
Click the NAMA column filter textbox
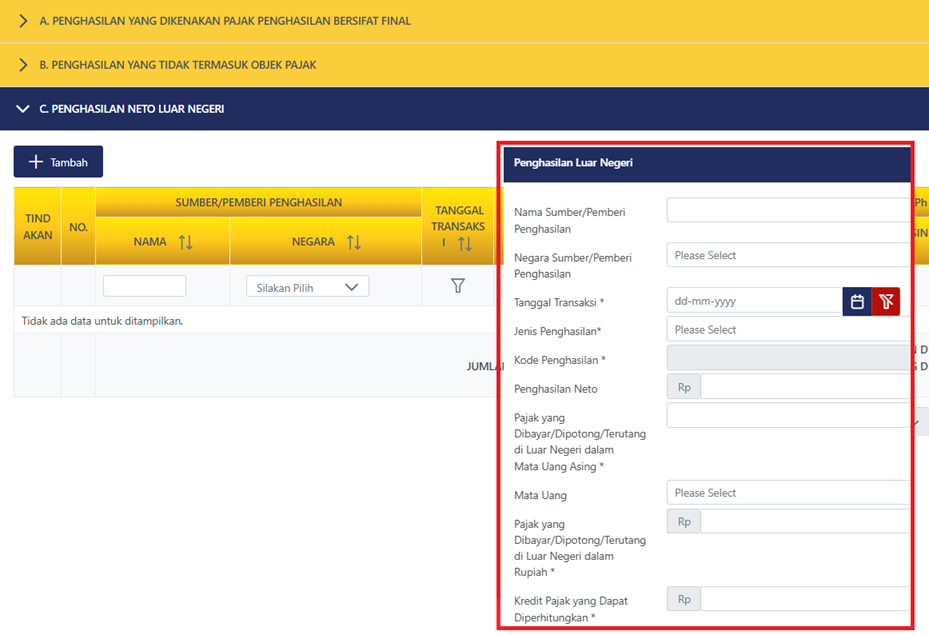(144, 286)
